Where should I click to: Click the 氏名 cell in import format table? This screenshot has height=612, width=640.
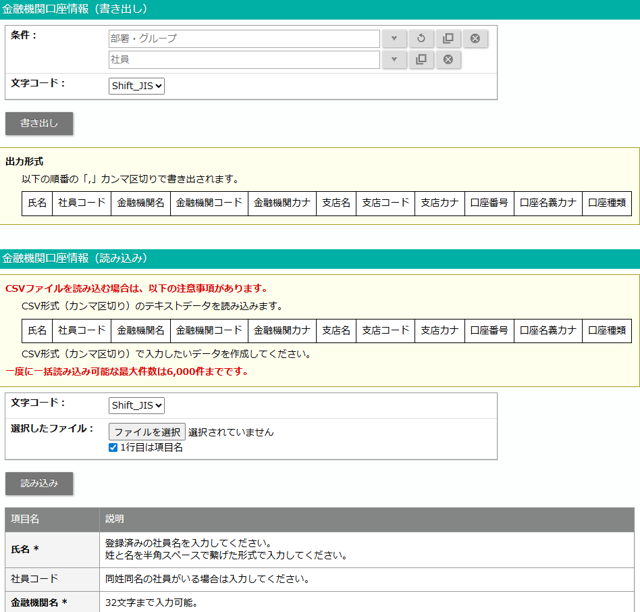[x=37, y=330]
